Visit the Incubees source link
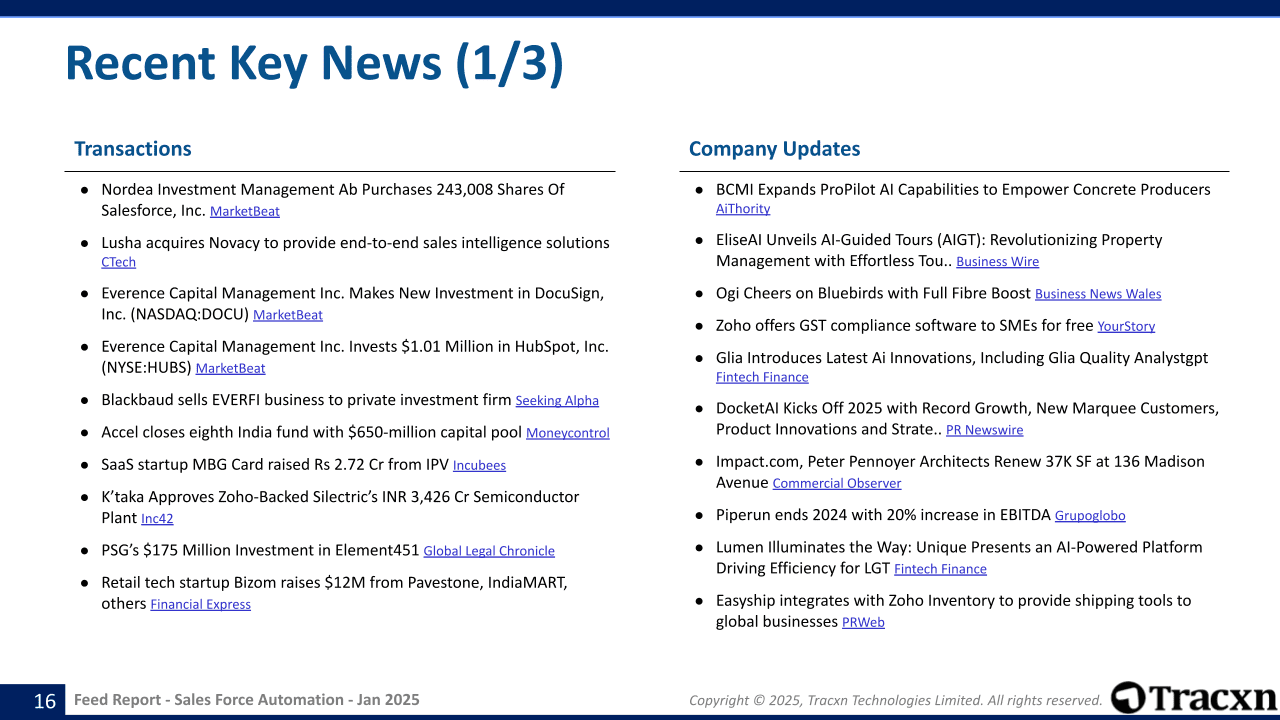 (x=479, y=466)
